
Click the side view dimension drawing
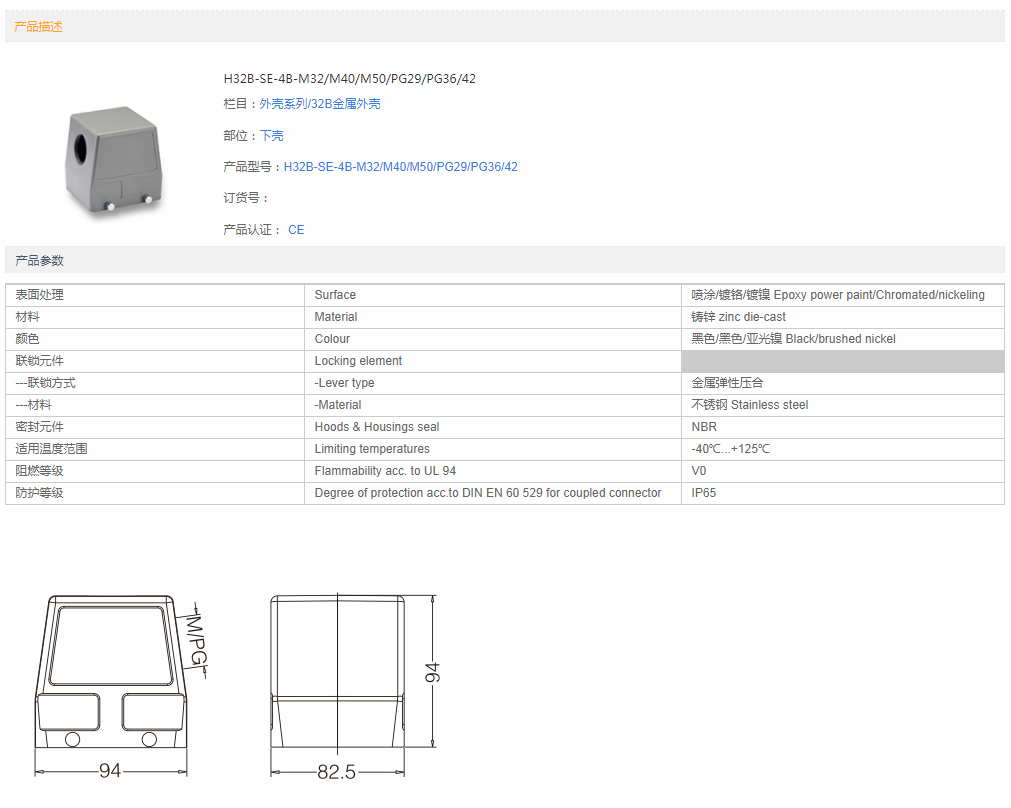338,675
